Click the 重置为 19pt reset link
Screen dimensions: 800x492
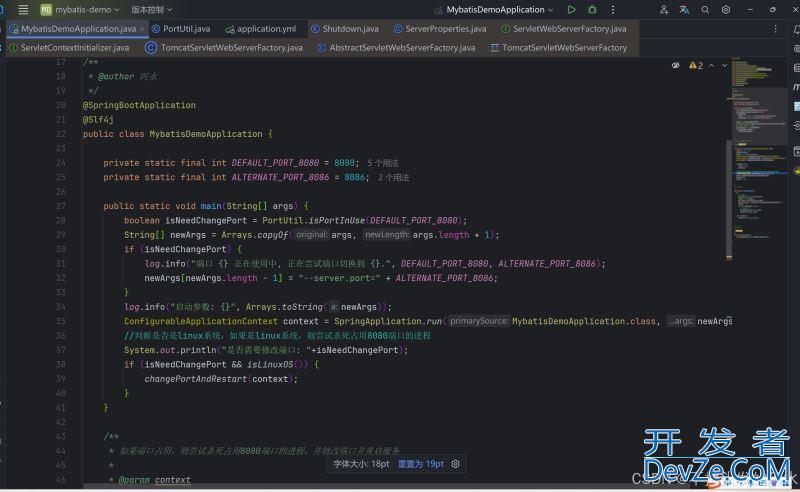click(x=420, y=464)
